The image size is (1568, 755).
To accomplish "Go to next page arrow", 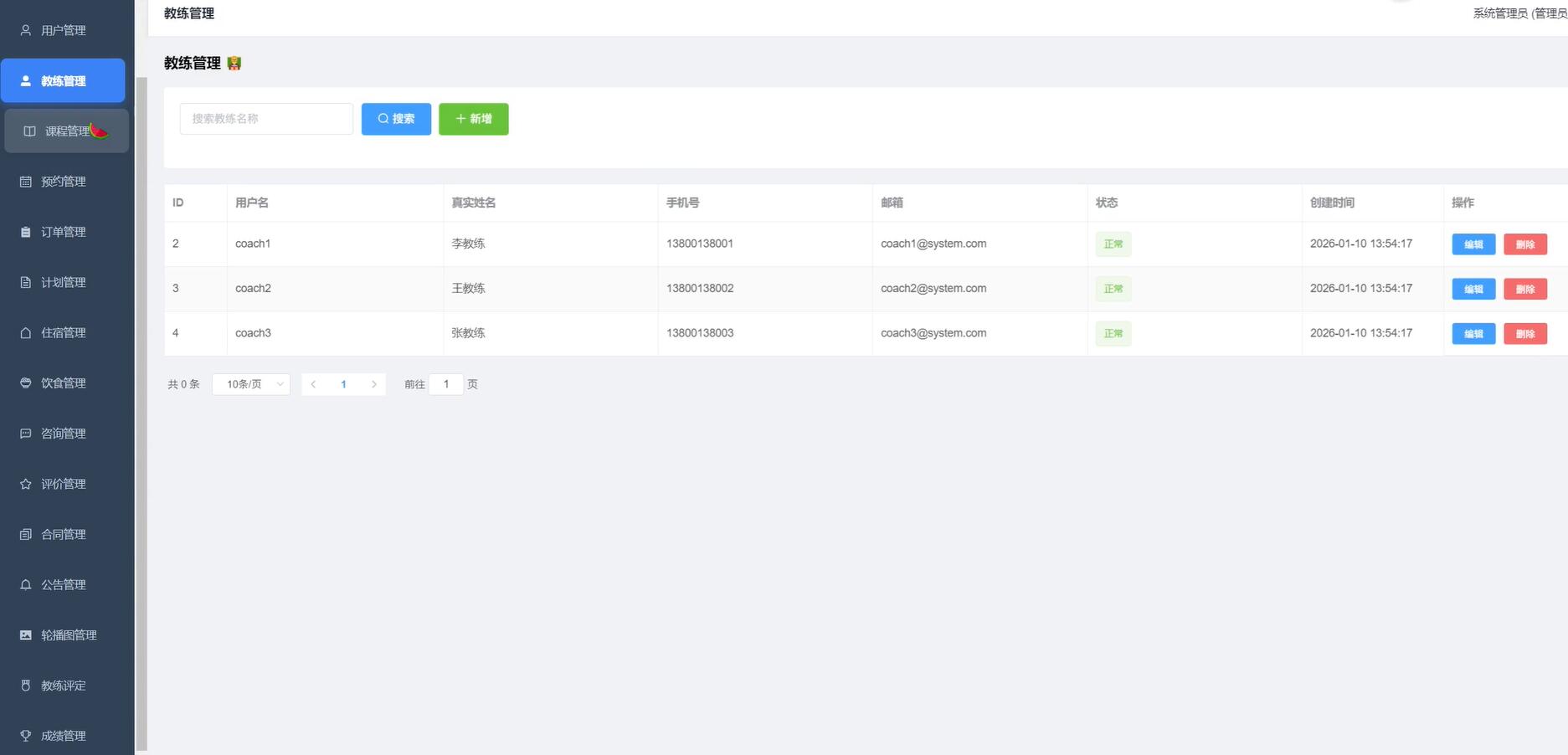I will tap(374, 384).
